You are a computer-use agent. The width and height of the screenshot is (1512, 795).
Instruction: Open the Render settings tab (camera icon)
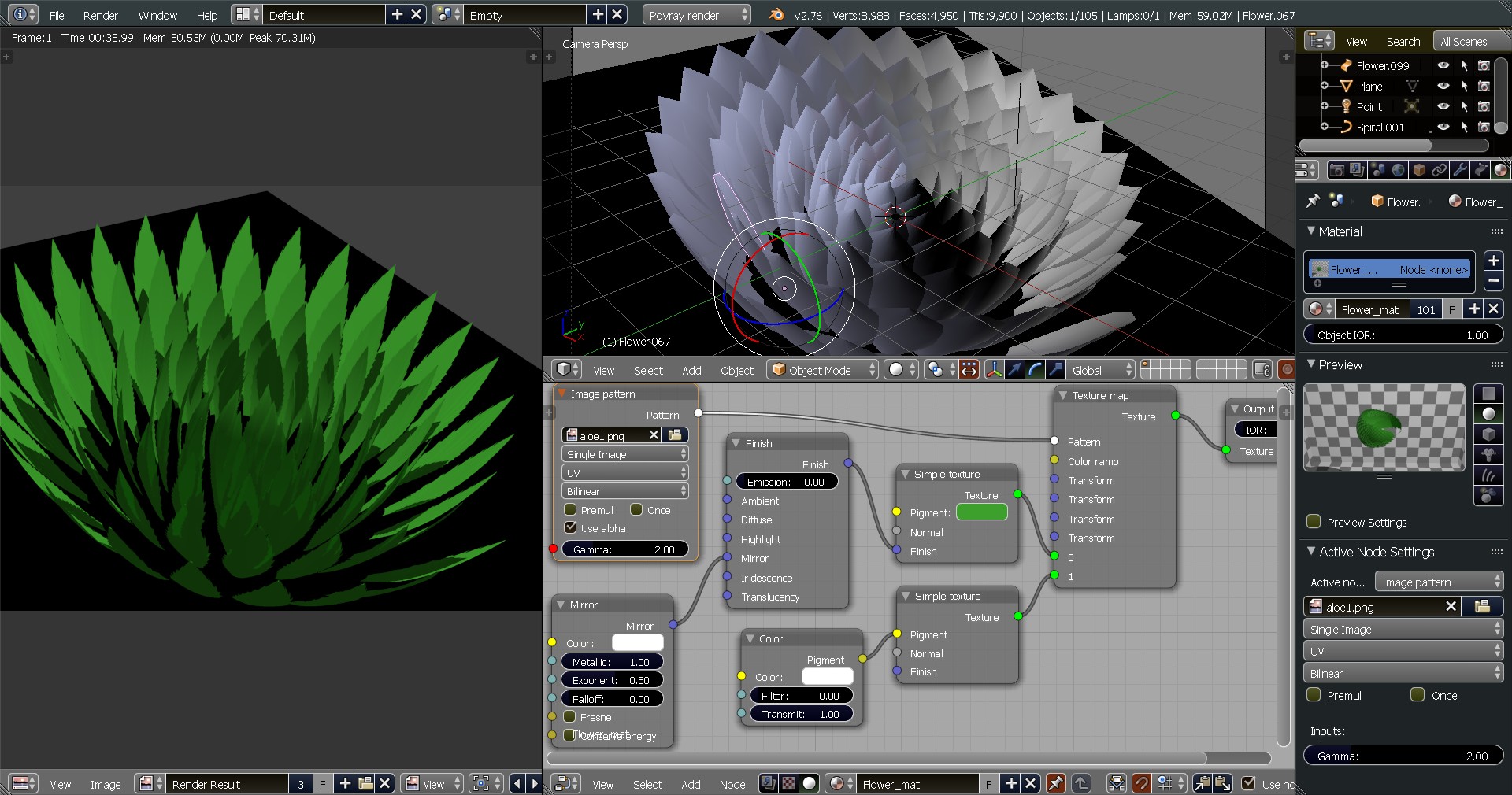pos(1338,170)
